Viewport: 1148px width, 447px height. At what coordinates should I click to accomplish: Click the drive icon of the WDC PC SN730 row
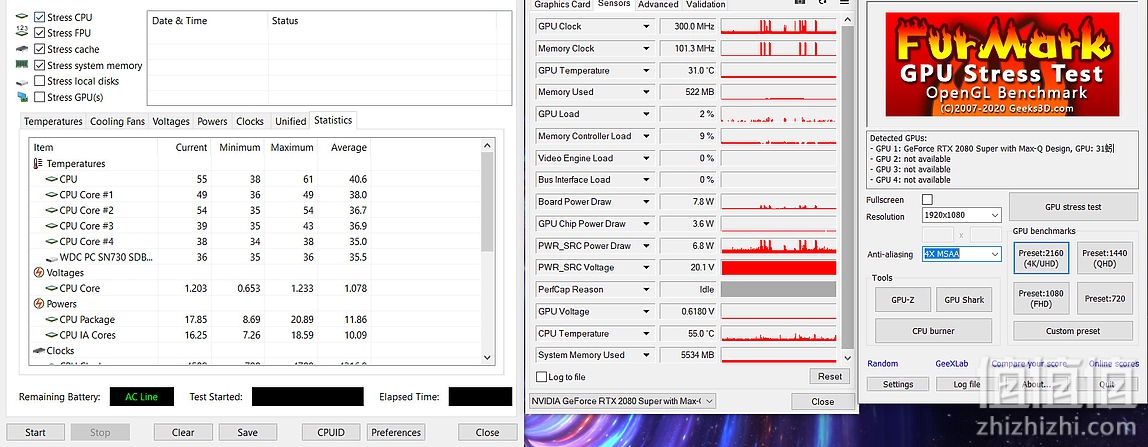point(51,258)
